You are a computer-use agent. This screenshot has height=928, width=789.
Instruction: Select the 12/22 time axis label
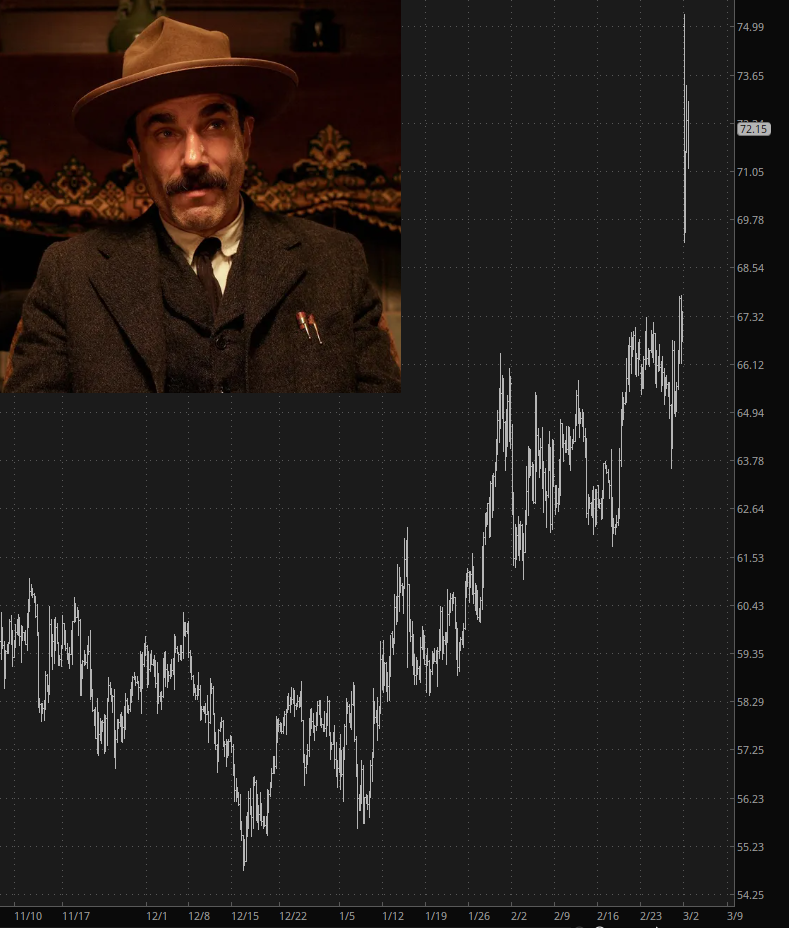293,916
